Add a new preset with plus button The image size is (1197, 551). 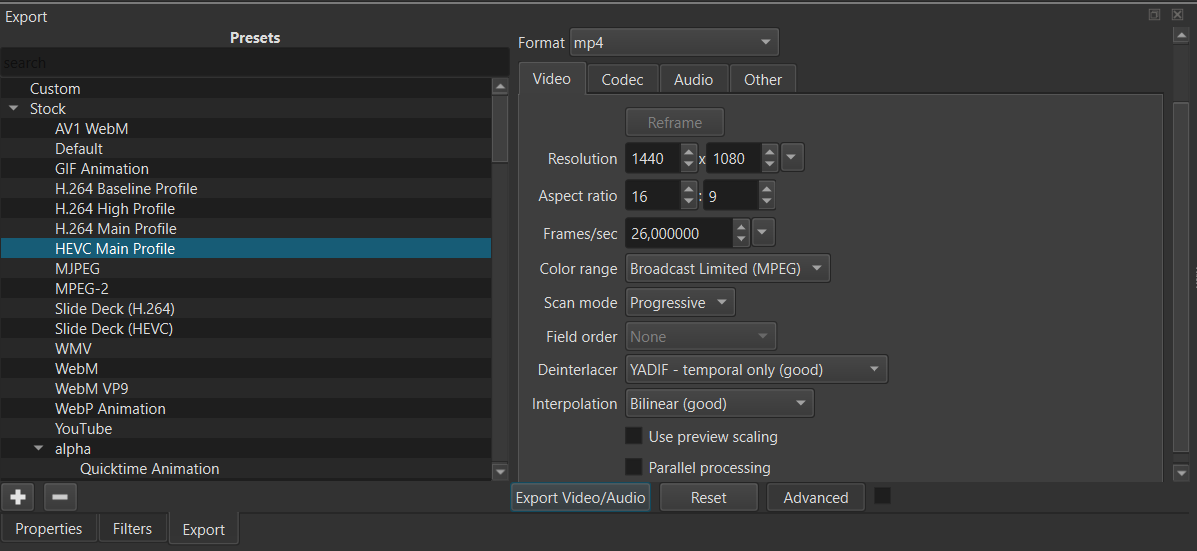click(18, 497)
